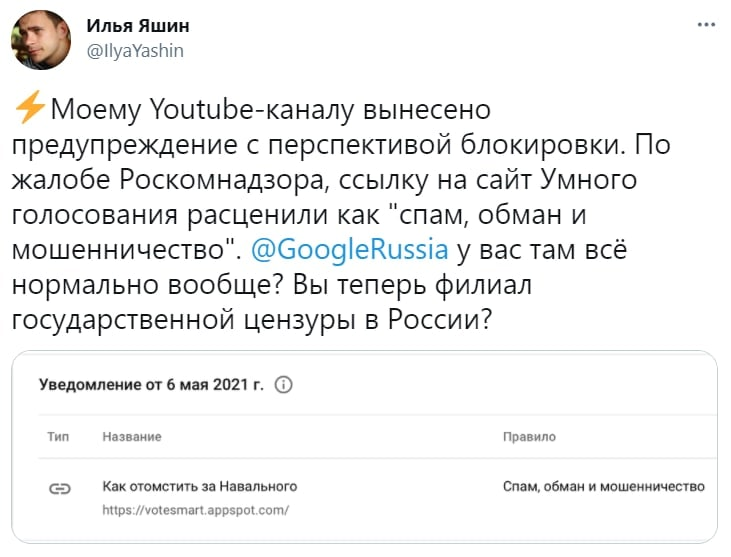Image resolution: width=731 pixels, height=557 pixels.
Task: Click the title Как отомстить за Навального
Action: tap(200, 486)
